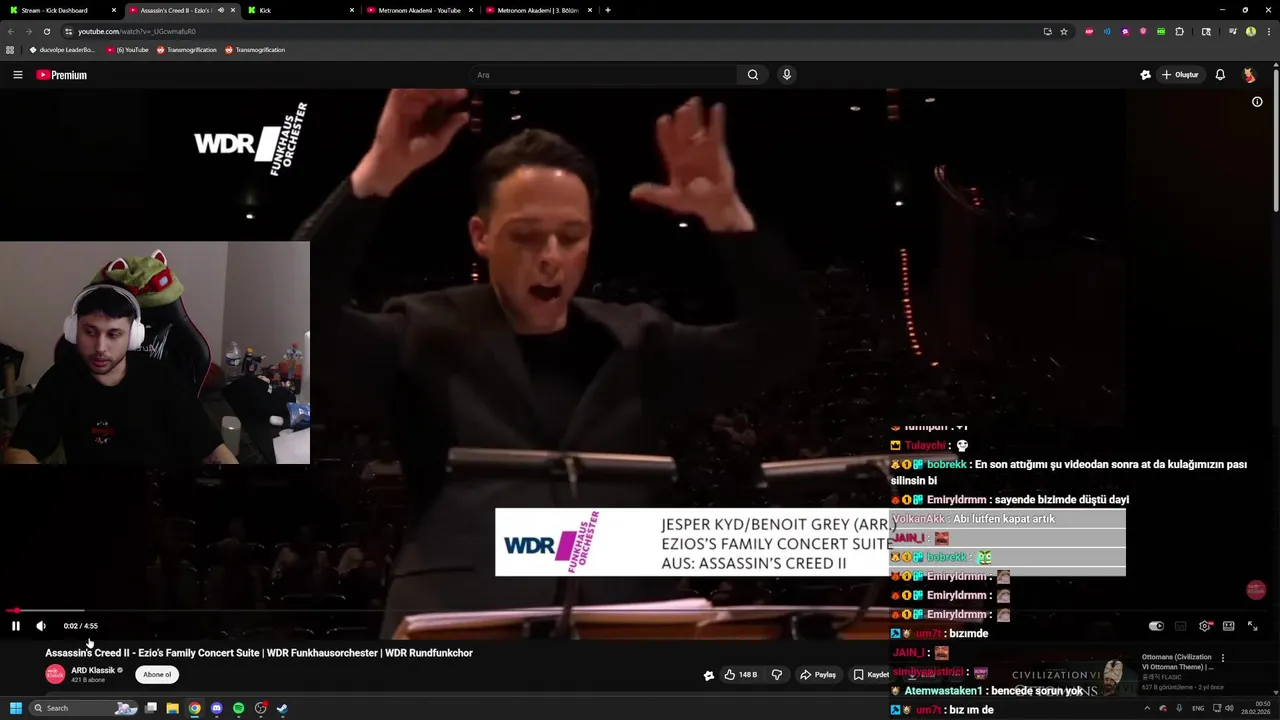This screenshot has width=1280, height=720.
Task: Go back in browser history
Action: (x=11, y=31)
